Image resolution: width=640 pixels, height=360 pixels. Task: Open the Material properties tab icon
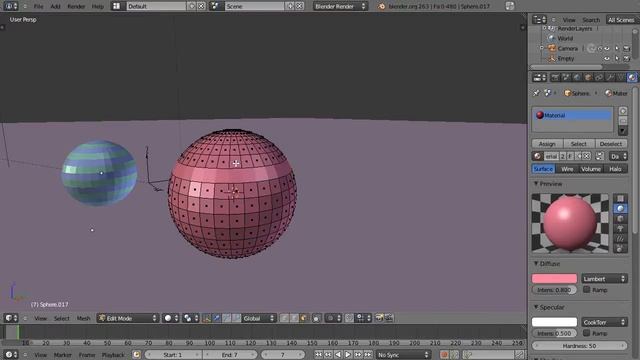pyautogui.click(x=632, y=78)
